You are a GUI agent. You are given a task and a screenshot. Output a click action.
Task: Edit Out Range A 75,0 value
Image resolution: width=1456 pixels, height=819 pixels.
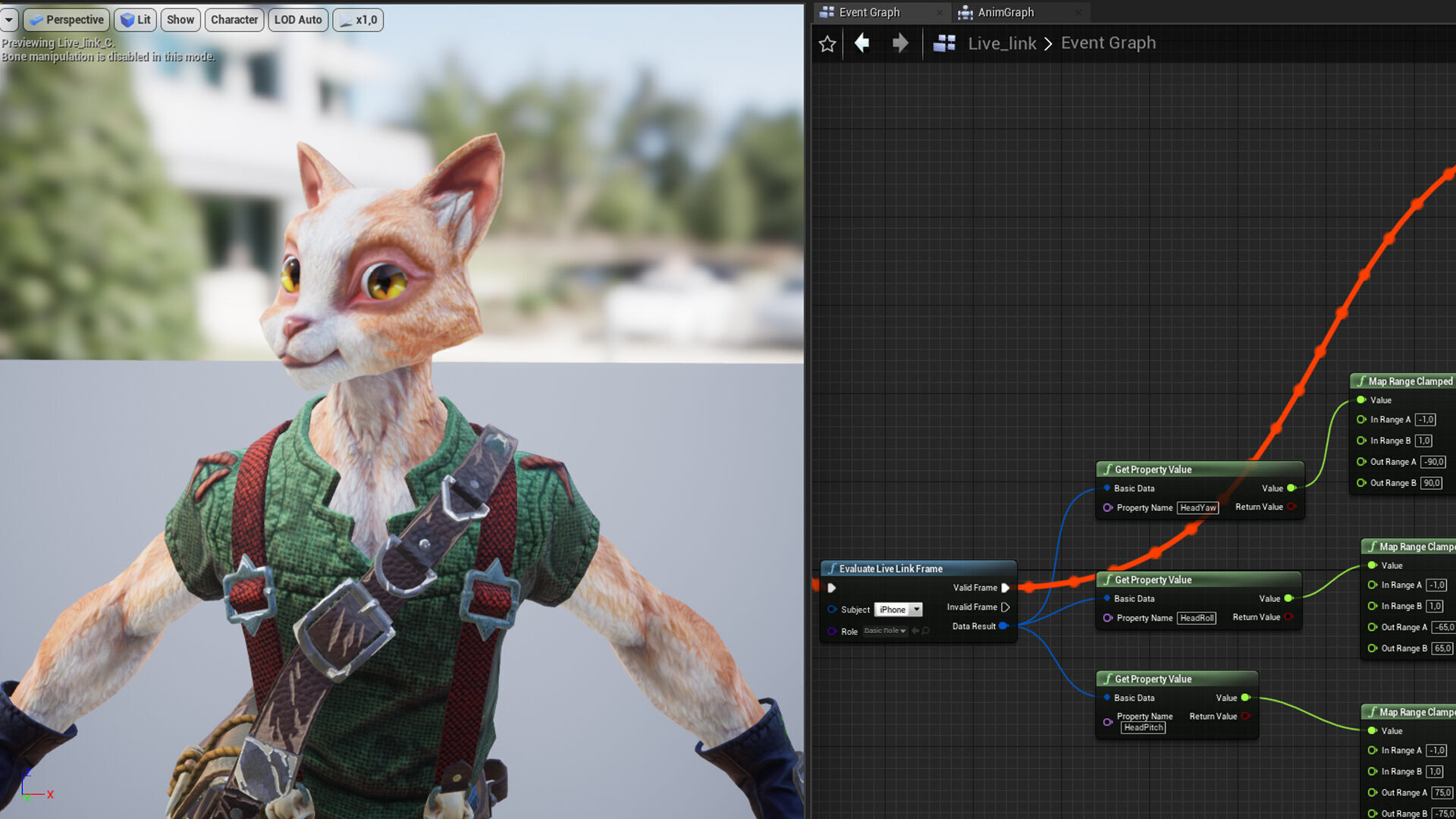pyautogui.click(x=1442, y=793)
